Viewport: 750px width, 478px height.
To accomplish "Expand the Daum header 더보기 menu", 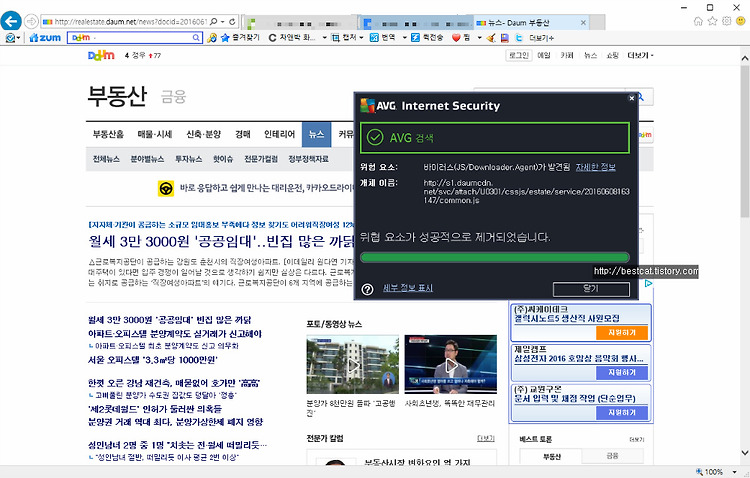I will tap(640, 56).
